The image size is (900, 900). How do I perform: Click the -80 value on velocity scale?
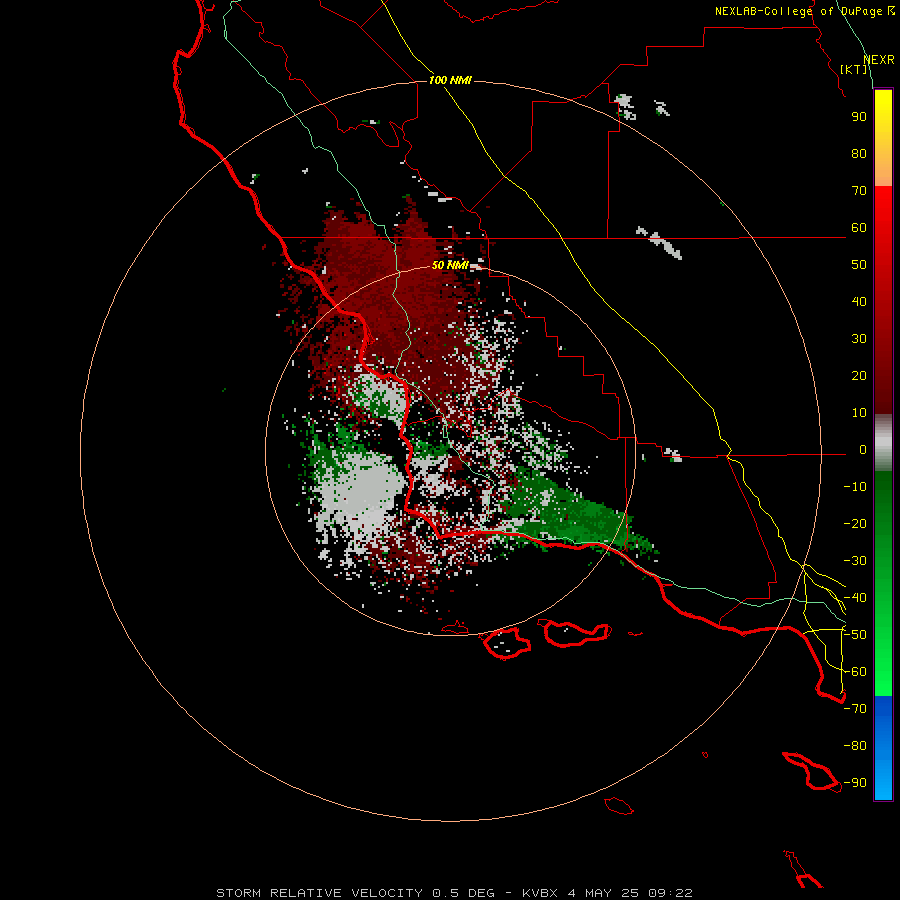[x=855, y=746]
